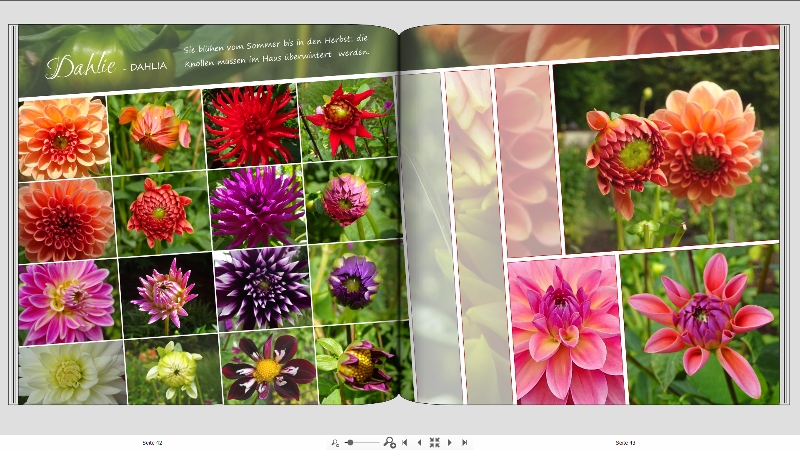Go to the previous page arrow

[x=419, y=442]
